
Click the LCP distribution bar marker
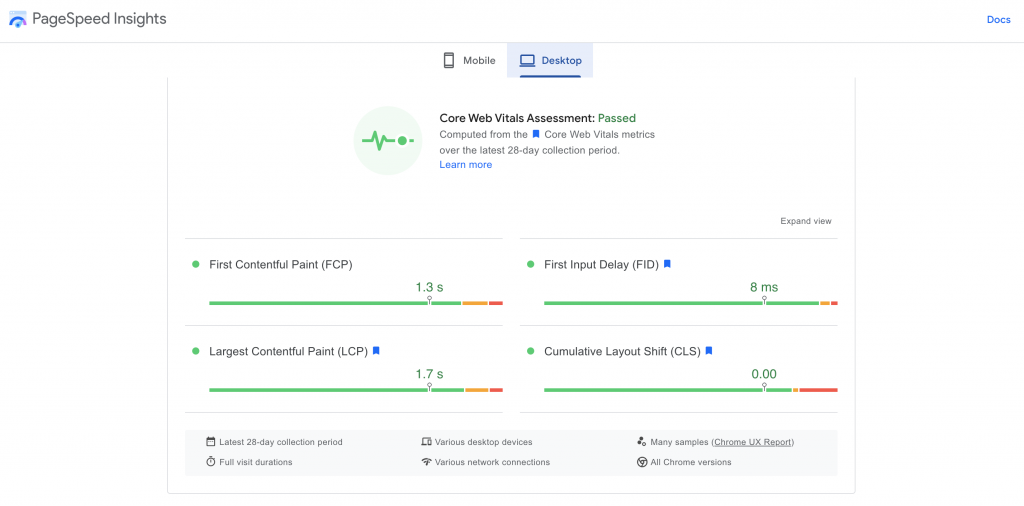pos(430,388)
